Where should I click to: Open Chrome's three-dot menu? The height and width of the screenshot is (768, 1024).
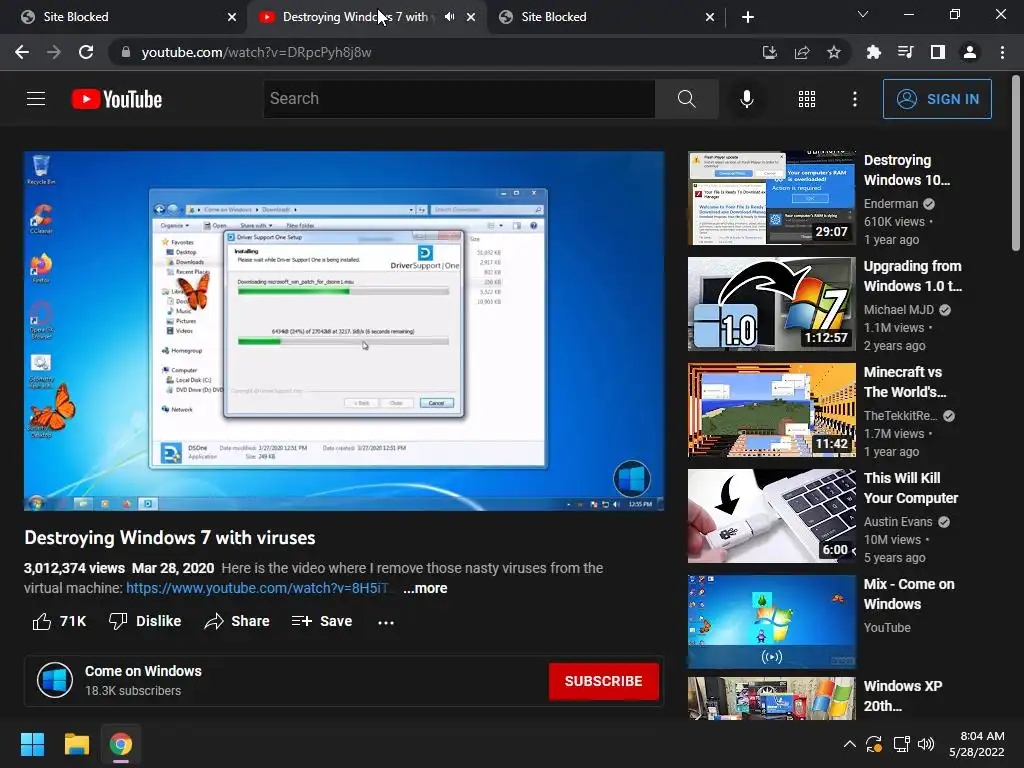pyautogui.click(x=1002, y=52)
